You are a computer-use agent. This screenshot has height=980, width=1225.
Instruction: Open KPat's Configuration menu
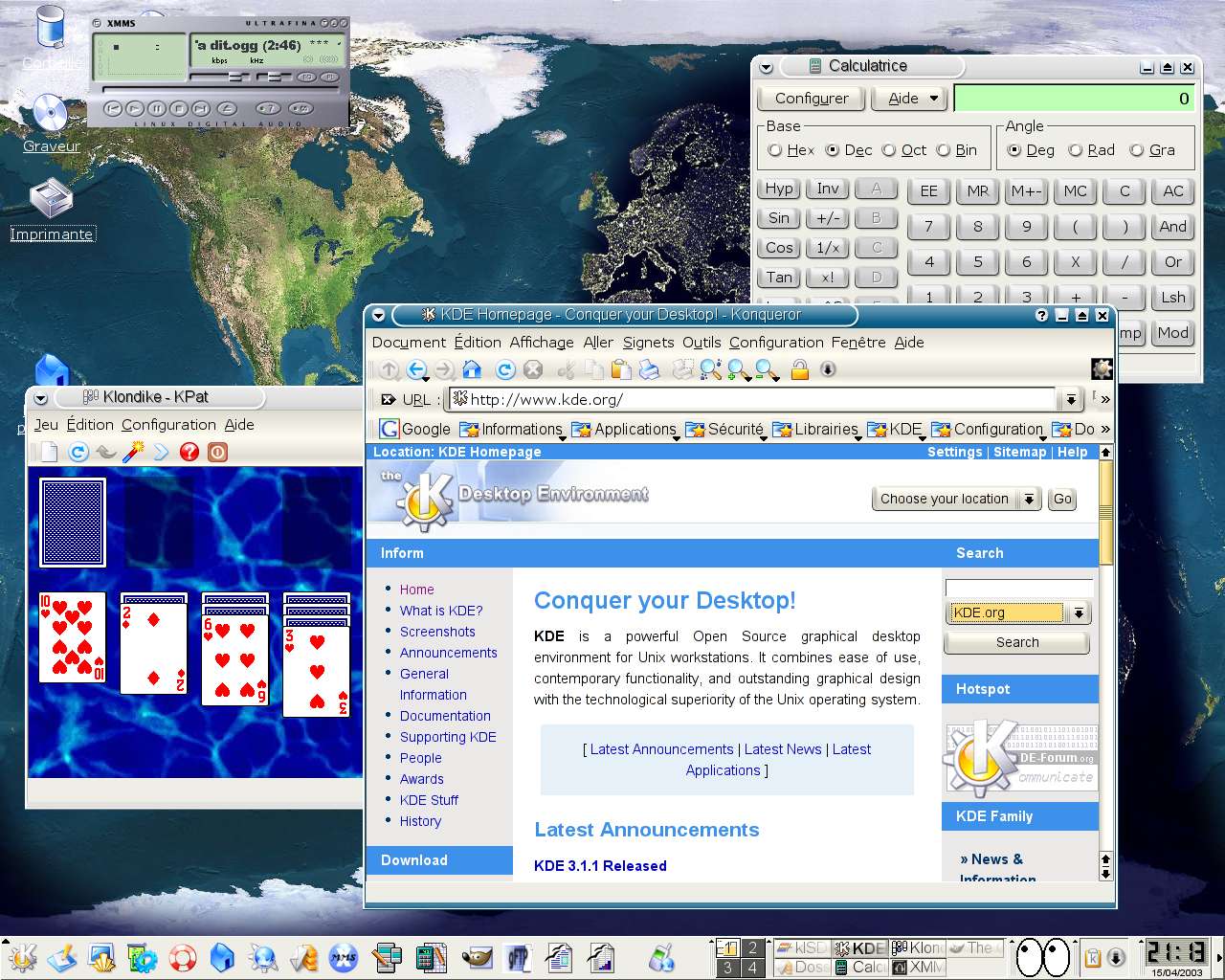pos(168,425)
